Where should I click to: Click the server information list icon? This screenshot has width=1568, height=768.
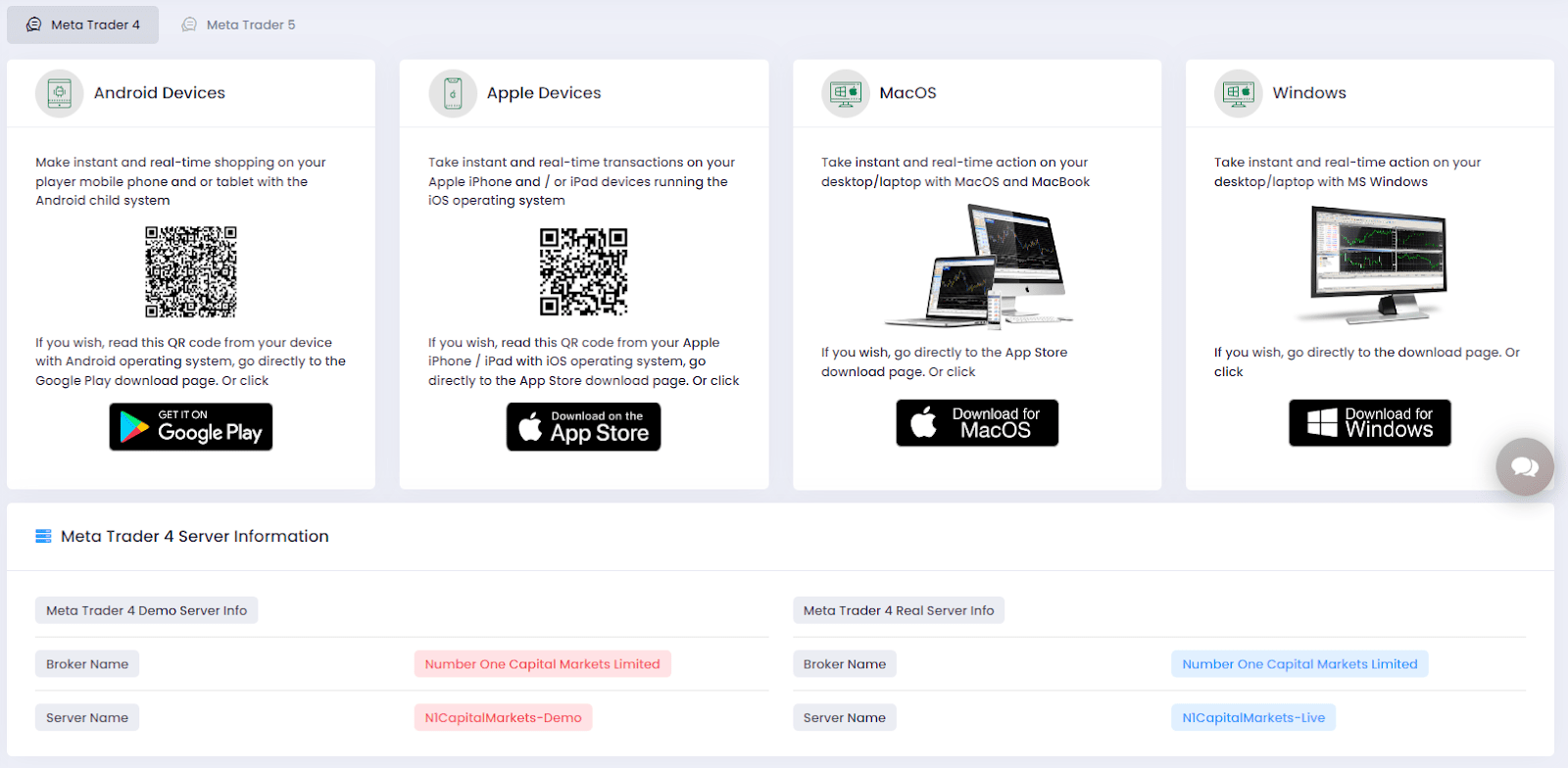[x=43, y=536]
